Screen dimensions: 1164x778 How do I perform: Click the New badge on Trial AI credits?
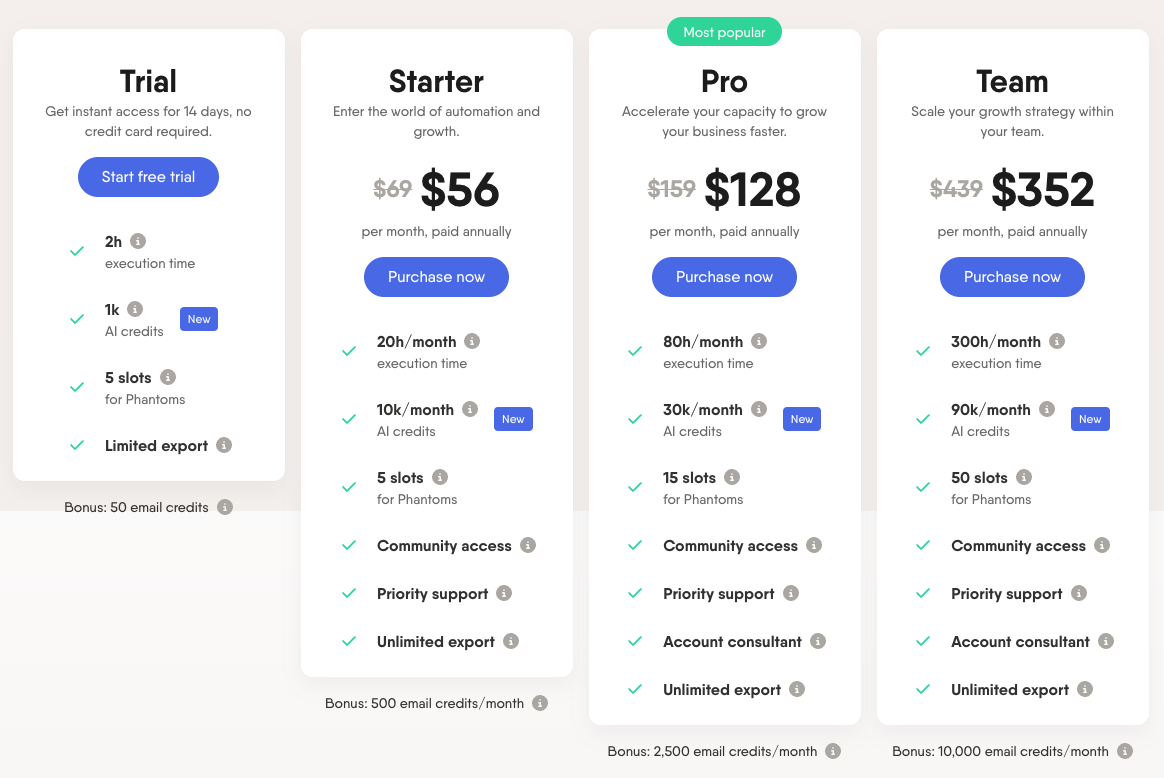tap(199, 319)
